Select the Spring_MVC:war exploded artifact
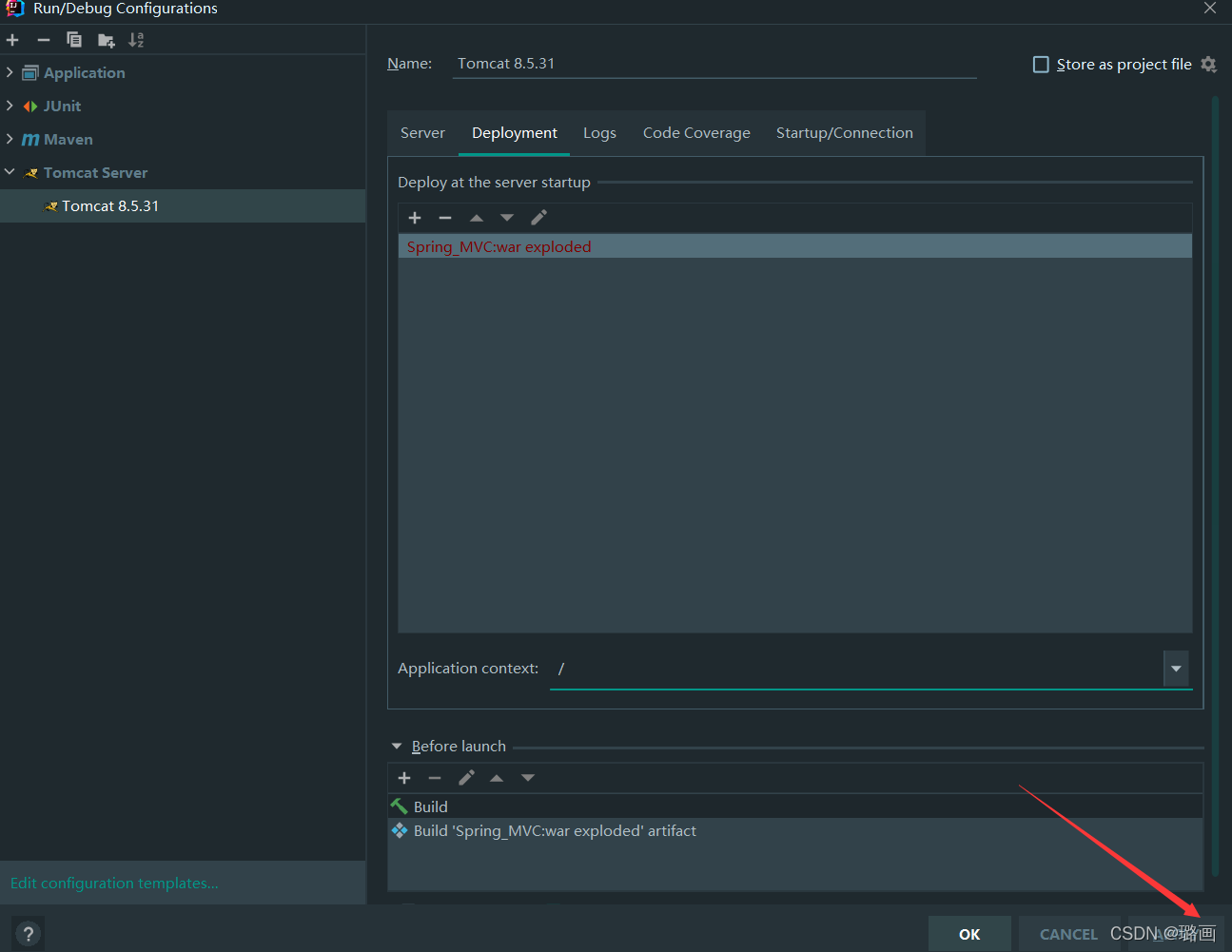 pyautogui.click(x=499, y=245)
